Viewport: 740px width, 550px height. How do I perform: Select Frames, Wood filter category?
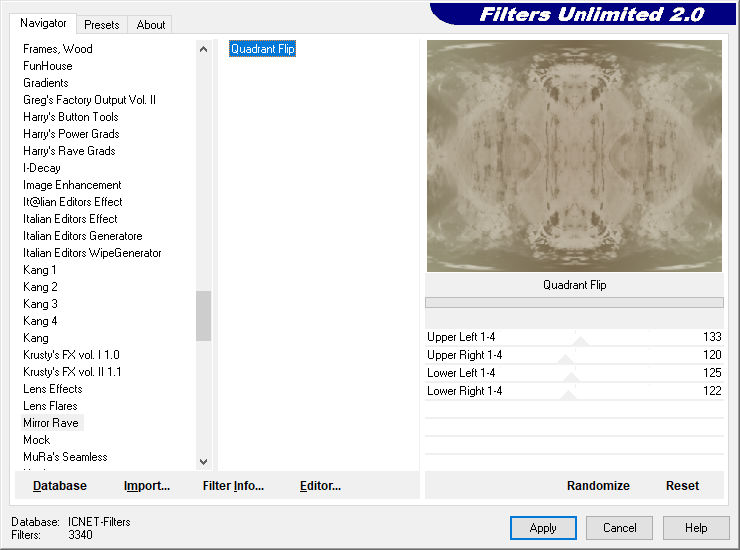(x=58, y=49)
